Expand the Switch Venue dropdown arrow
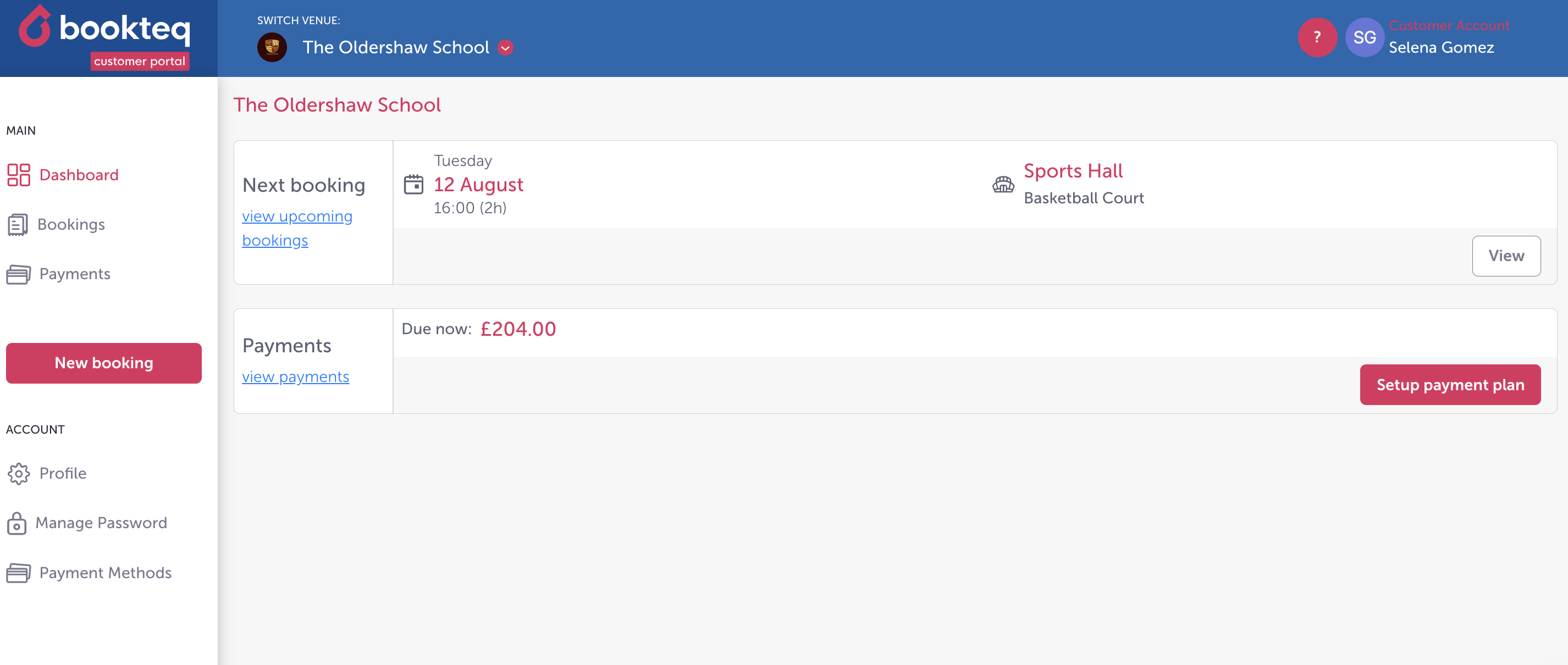1568x665 pixels. (x=505, y=47)
